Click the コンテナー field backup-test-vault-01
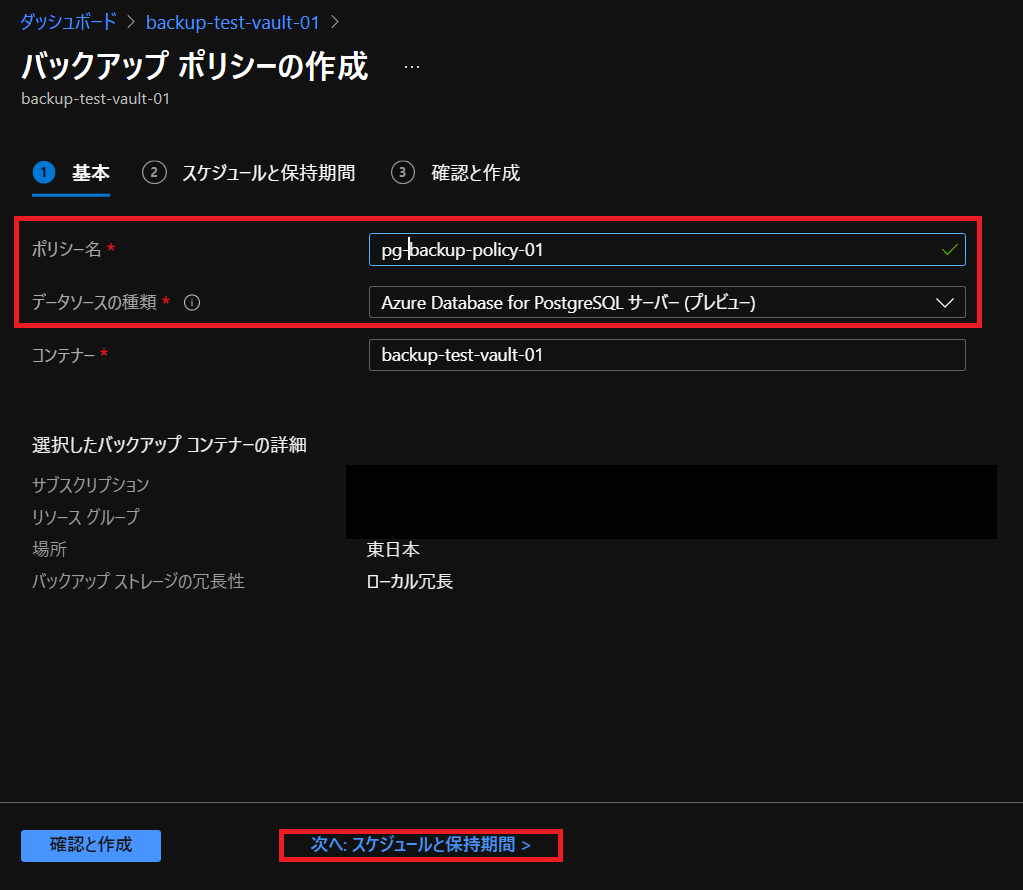Viewport: 1023px width, 890px height. point(667,355)
